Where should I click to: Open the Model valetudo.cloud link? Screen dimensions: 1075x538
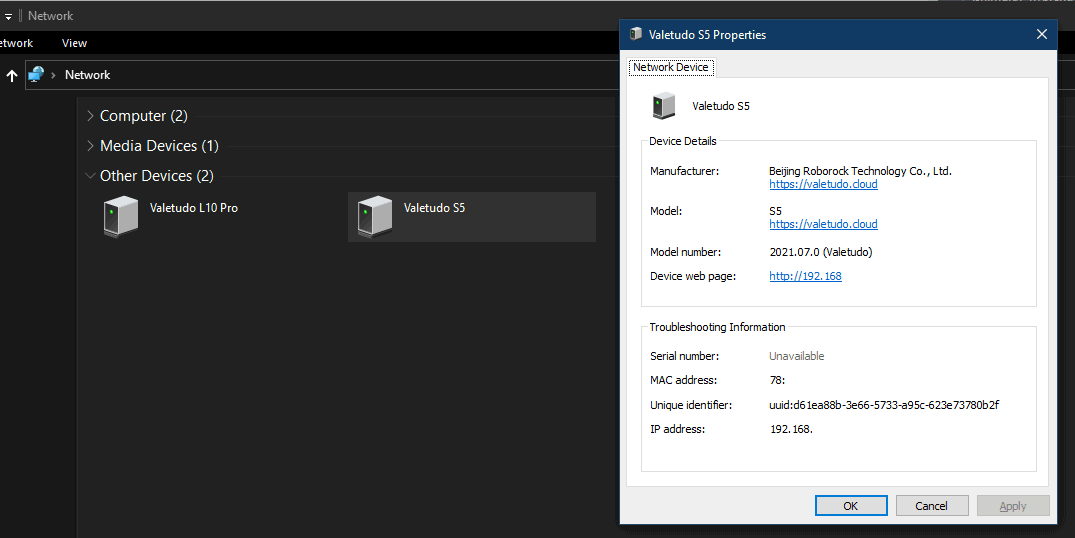pyautogui.click(x=823, y=223)
